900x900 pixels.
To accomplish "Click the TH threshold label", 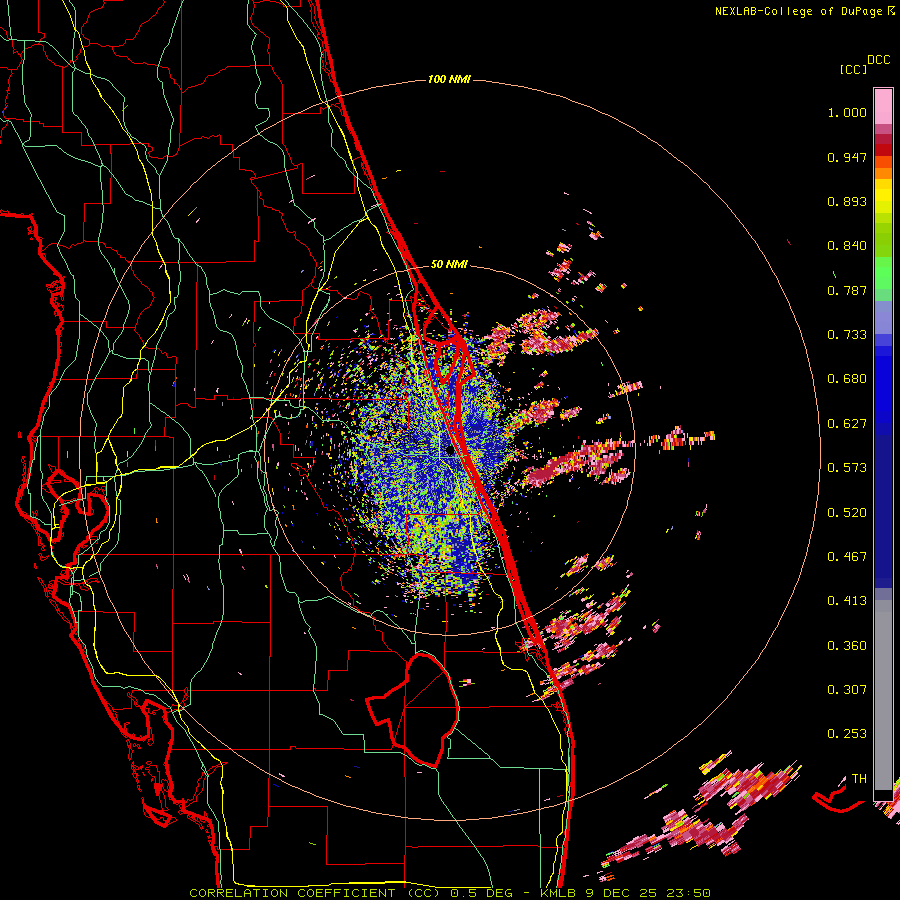I will point(859,779).
